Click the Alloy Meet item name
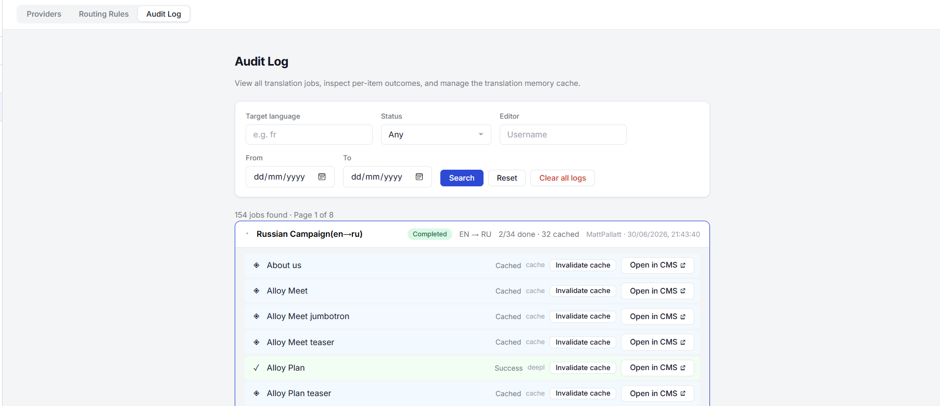The width and height of the screenshot is (940, 406). [287, 291]
